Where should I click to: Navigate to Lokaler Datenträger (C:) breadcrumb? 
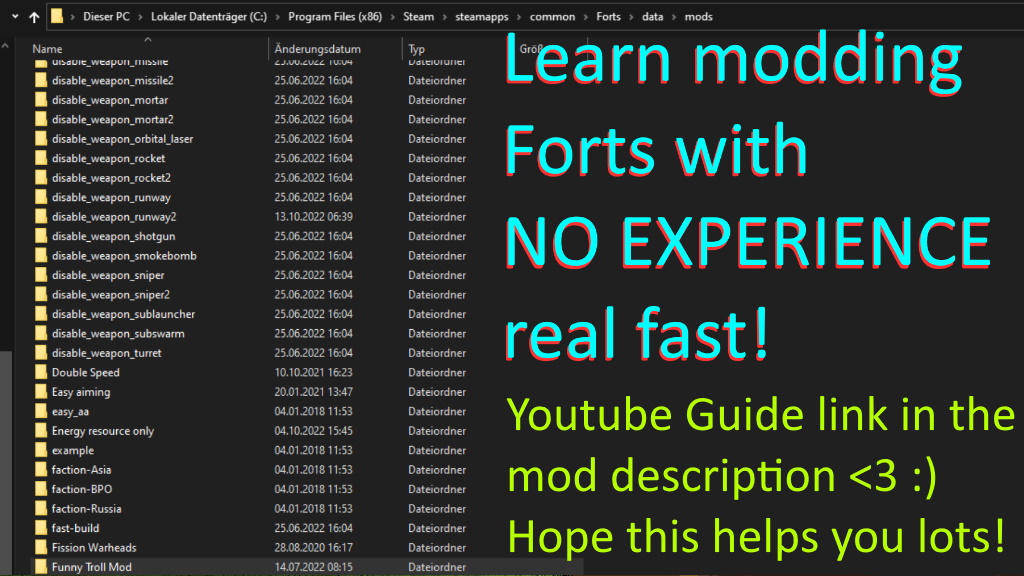(x=209, y=17)
